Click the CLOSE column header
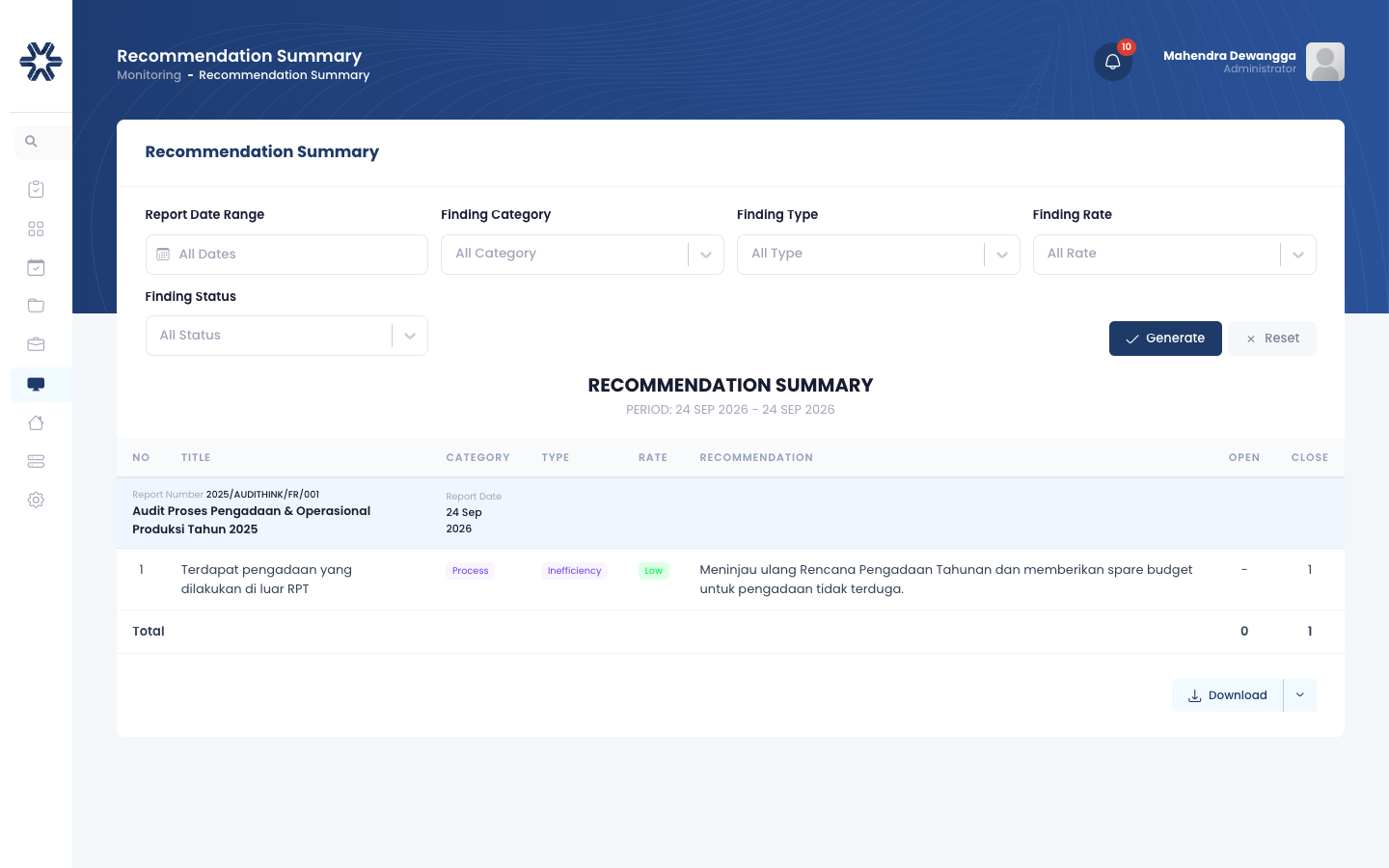Image resolution: width=1389 pixels, height=868 pixels. [x=1310, y=458]
